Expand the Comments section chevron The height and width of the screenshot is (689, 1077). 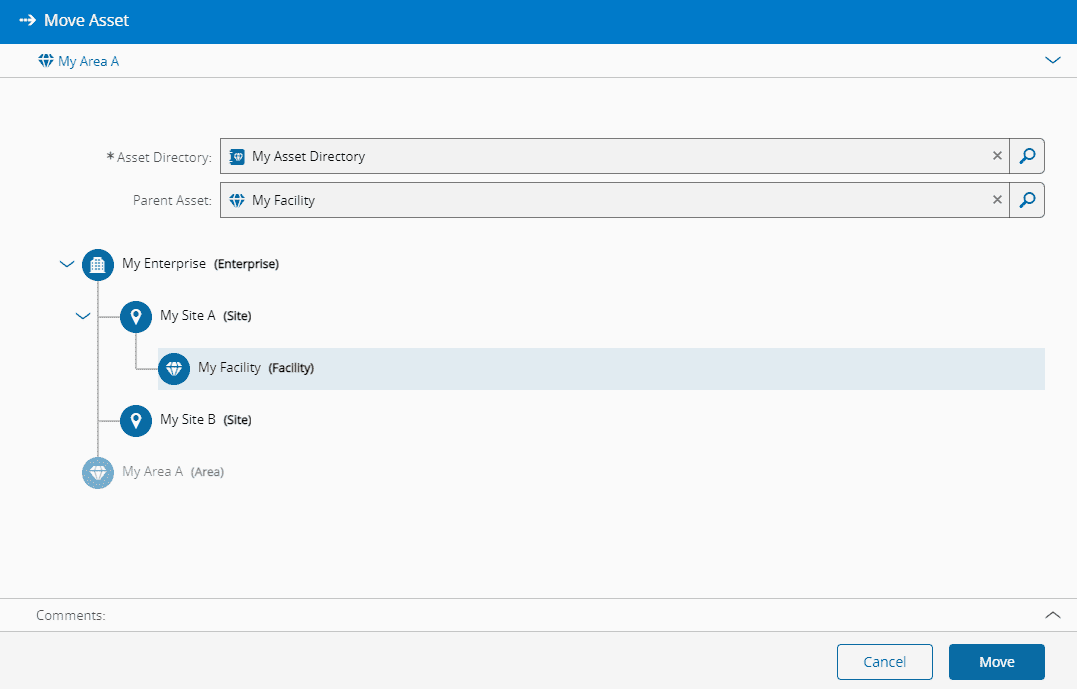point(1052,615)
